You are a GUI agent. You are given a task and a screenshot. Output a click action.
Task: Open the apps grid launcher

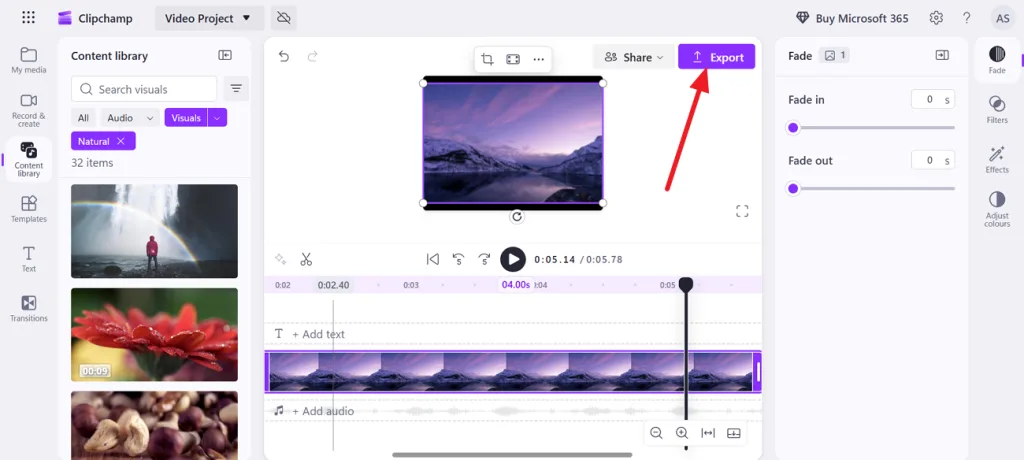point(28,18)
